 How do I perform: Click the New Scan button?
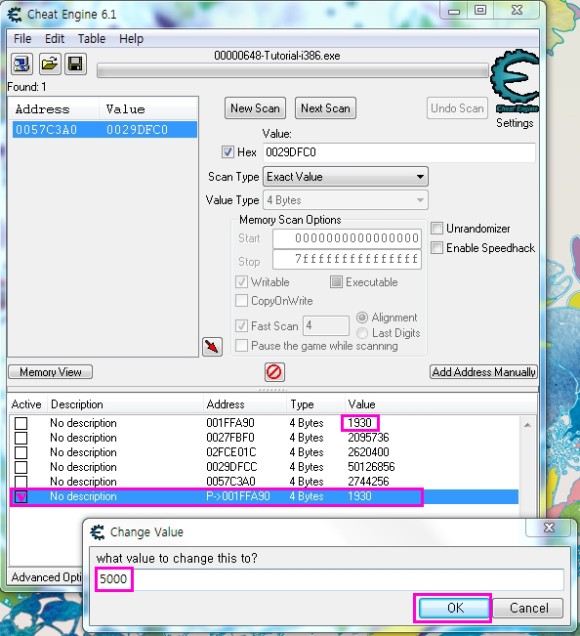pyautogui.click(x=255, y=108)
